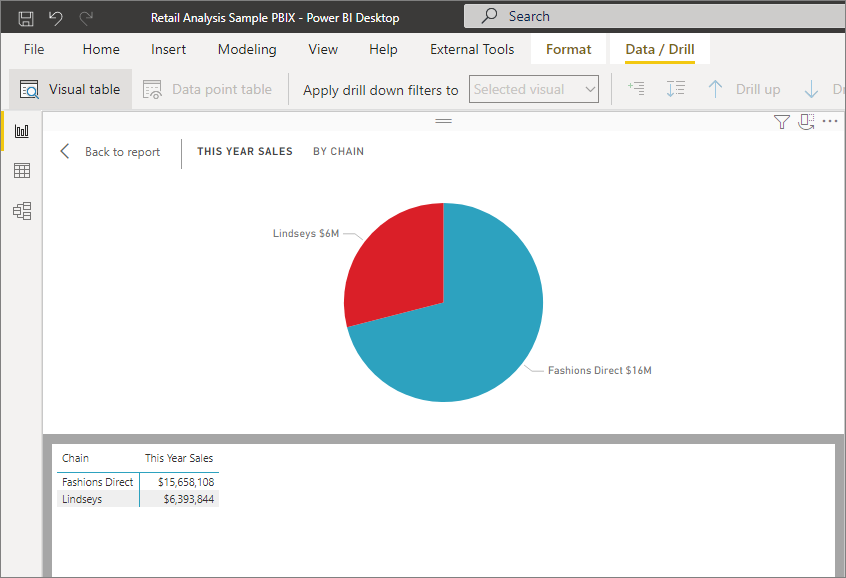846x578 pixels.
Task: Switch to the Format ribbon tab
Action: click(x=568, y=48)
